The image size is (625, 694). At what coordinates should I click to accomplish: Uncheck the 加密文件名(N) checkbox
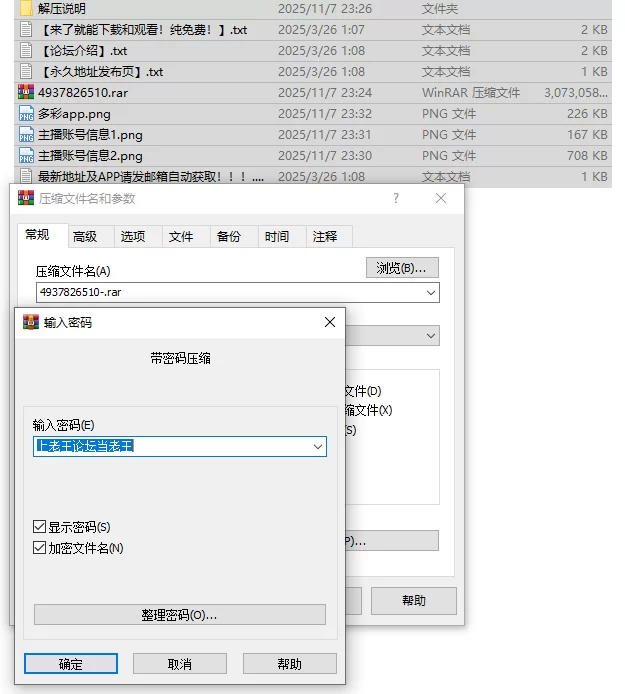(x=39, y=548)
